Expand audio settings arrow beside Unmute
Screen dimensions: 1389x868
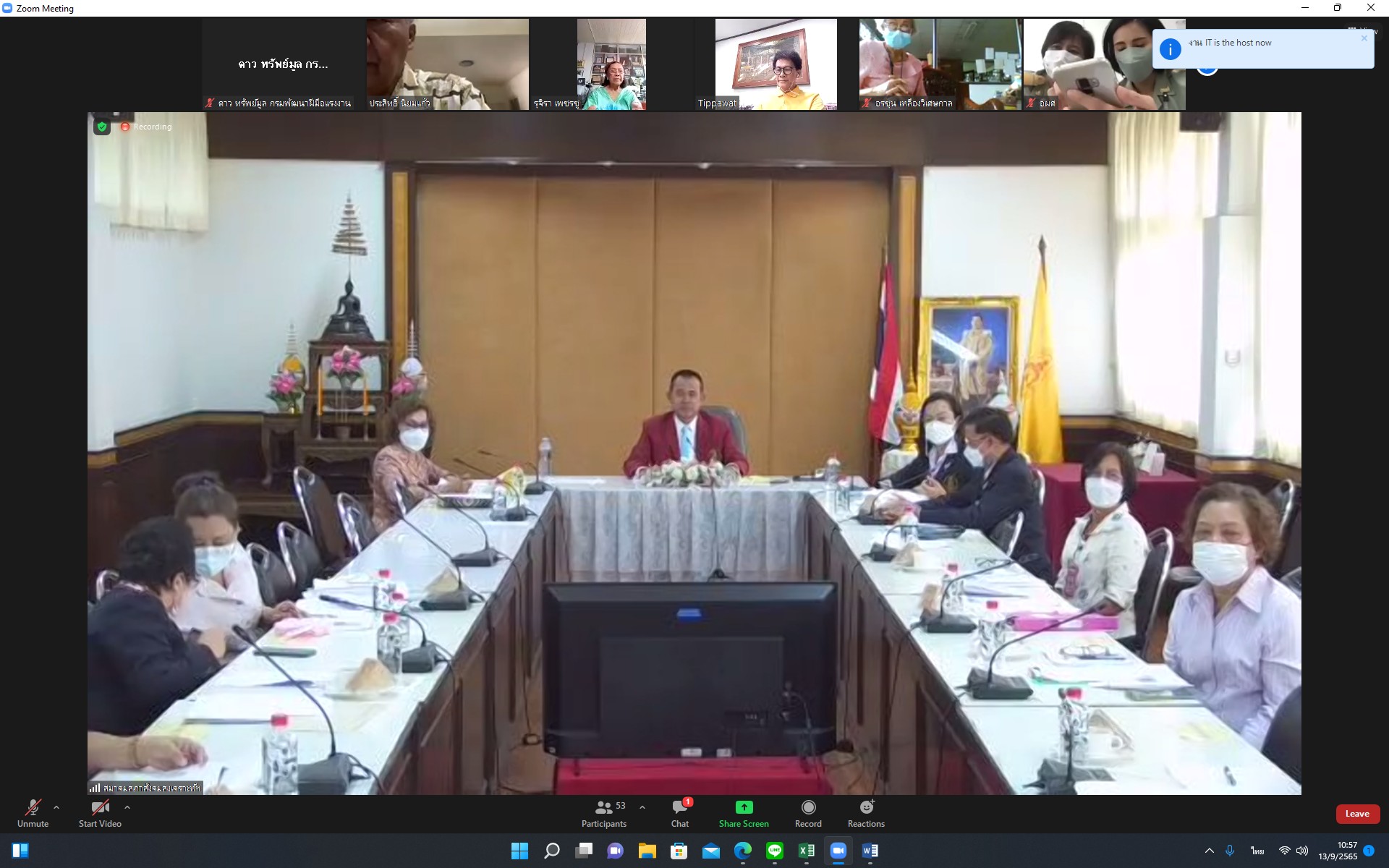click(56, 807)
